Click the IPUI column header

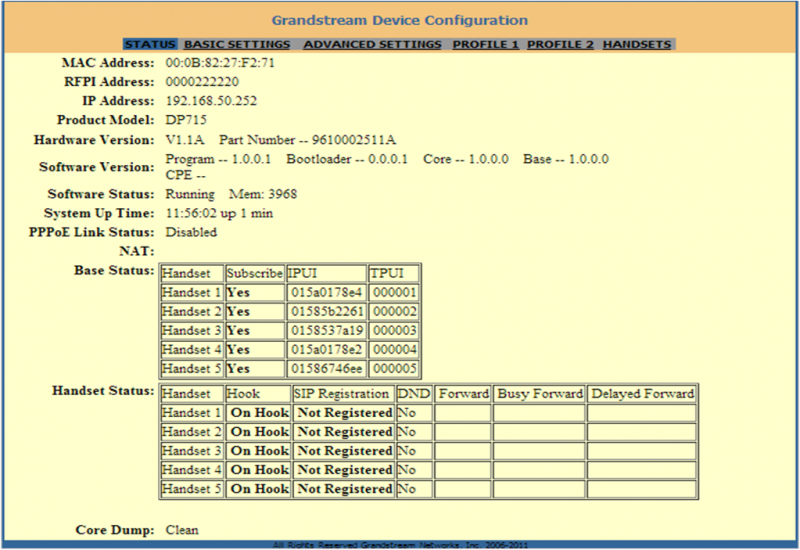click(327, 273)
